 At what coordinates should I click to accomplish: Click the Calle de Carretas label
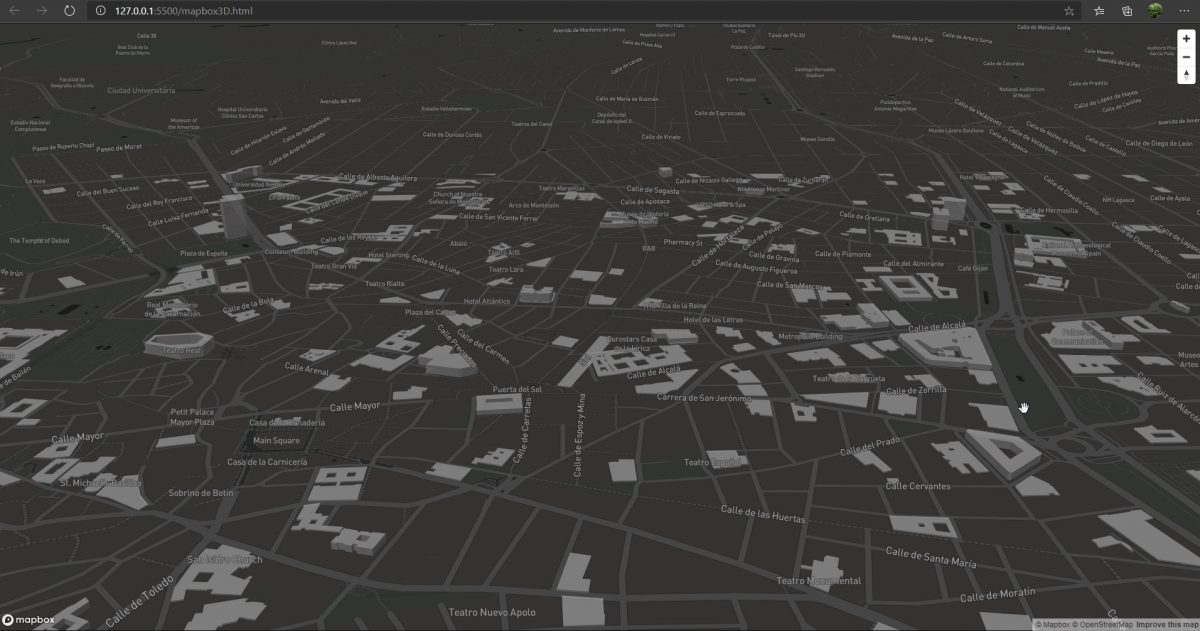coord(523,429)
